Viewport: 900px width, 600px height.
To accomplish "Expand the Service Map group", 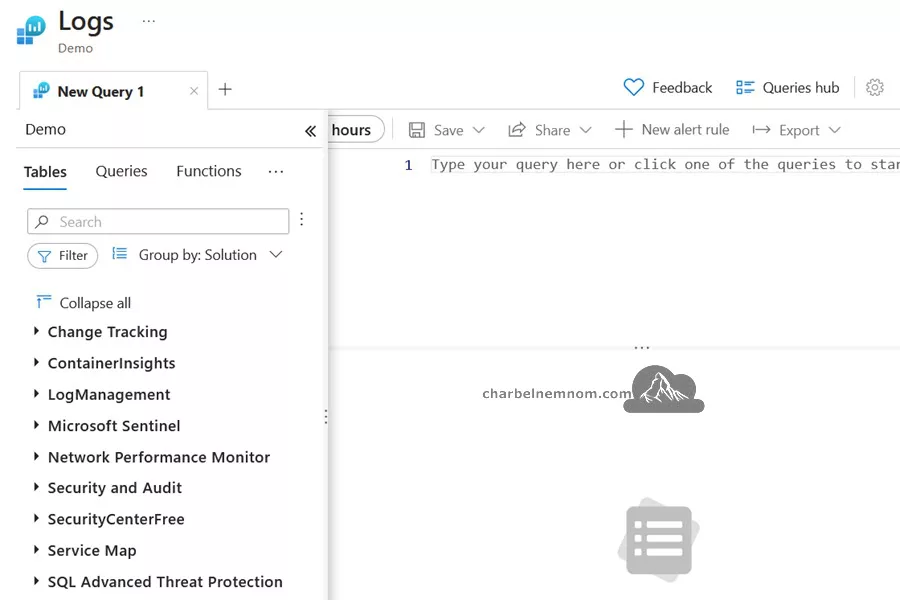I will [36, 549].
